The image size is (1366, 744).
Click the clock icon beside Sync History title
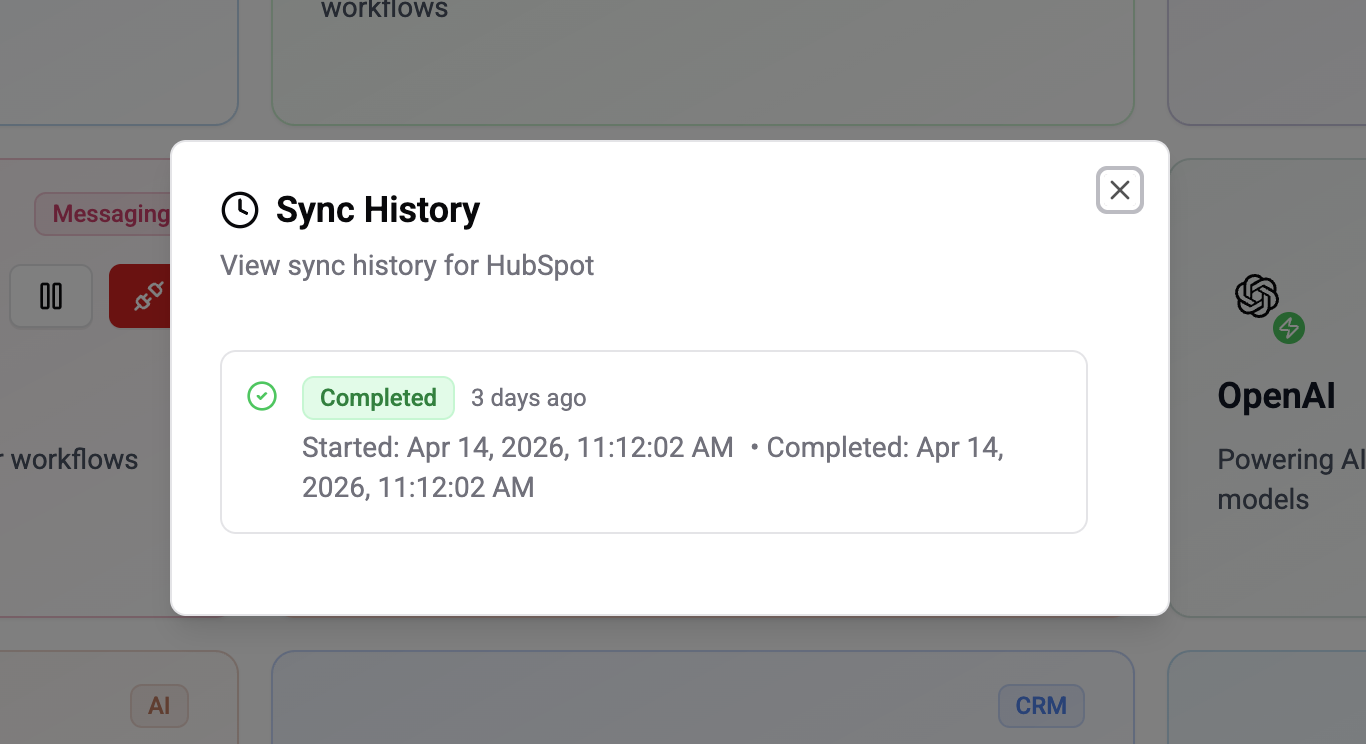click(x=238, y=210)
